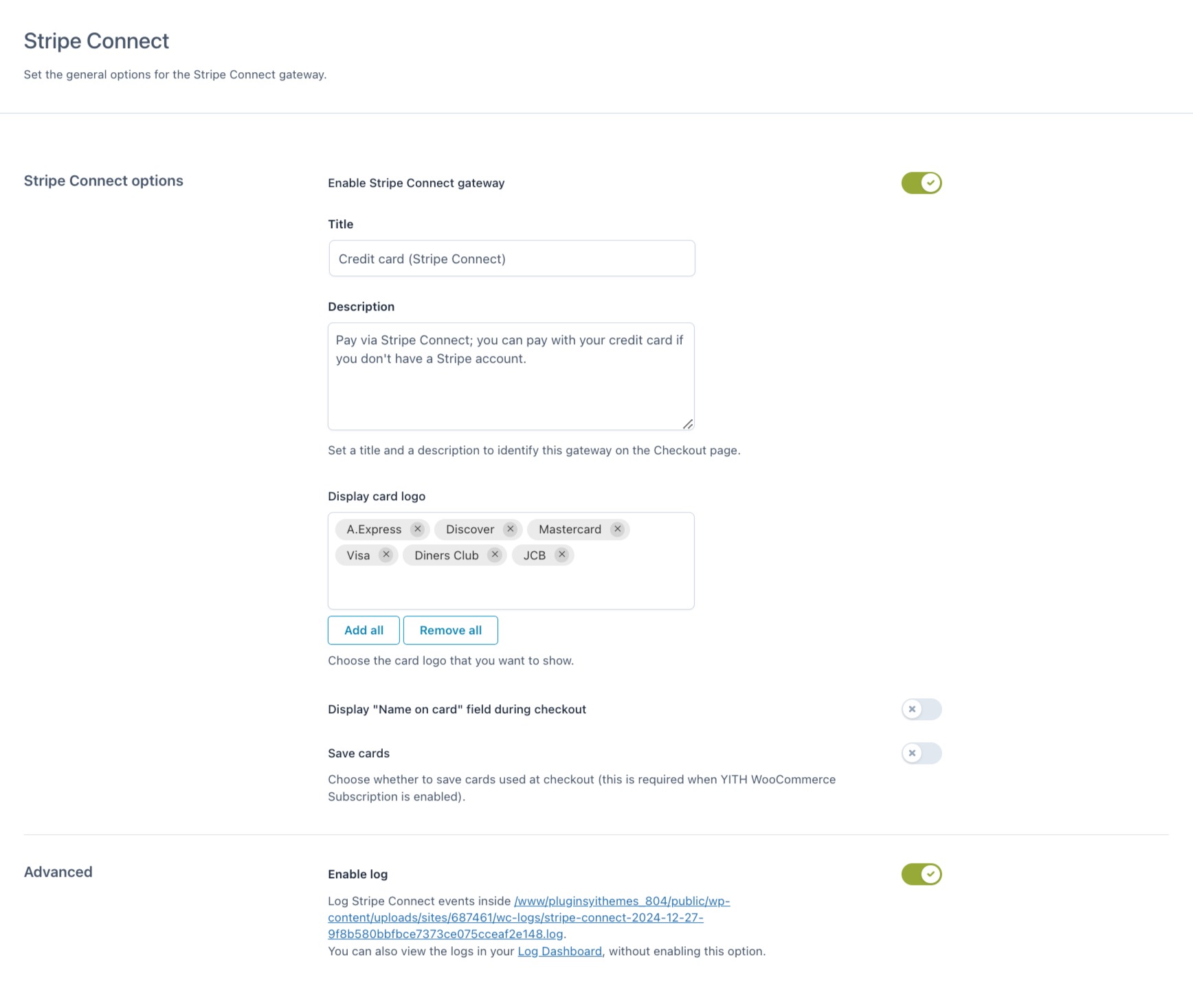Turn on the Save cards toggle
This screenshot has width=1193, height=1008.
point(921,753)
